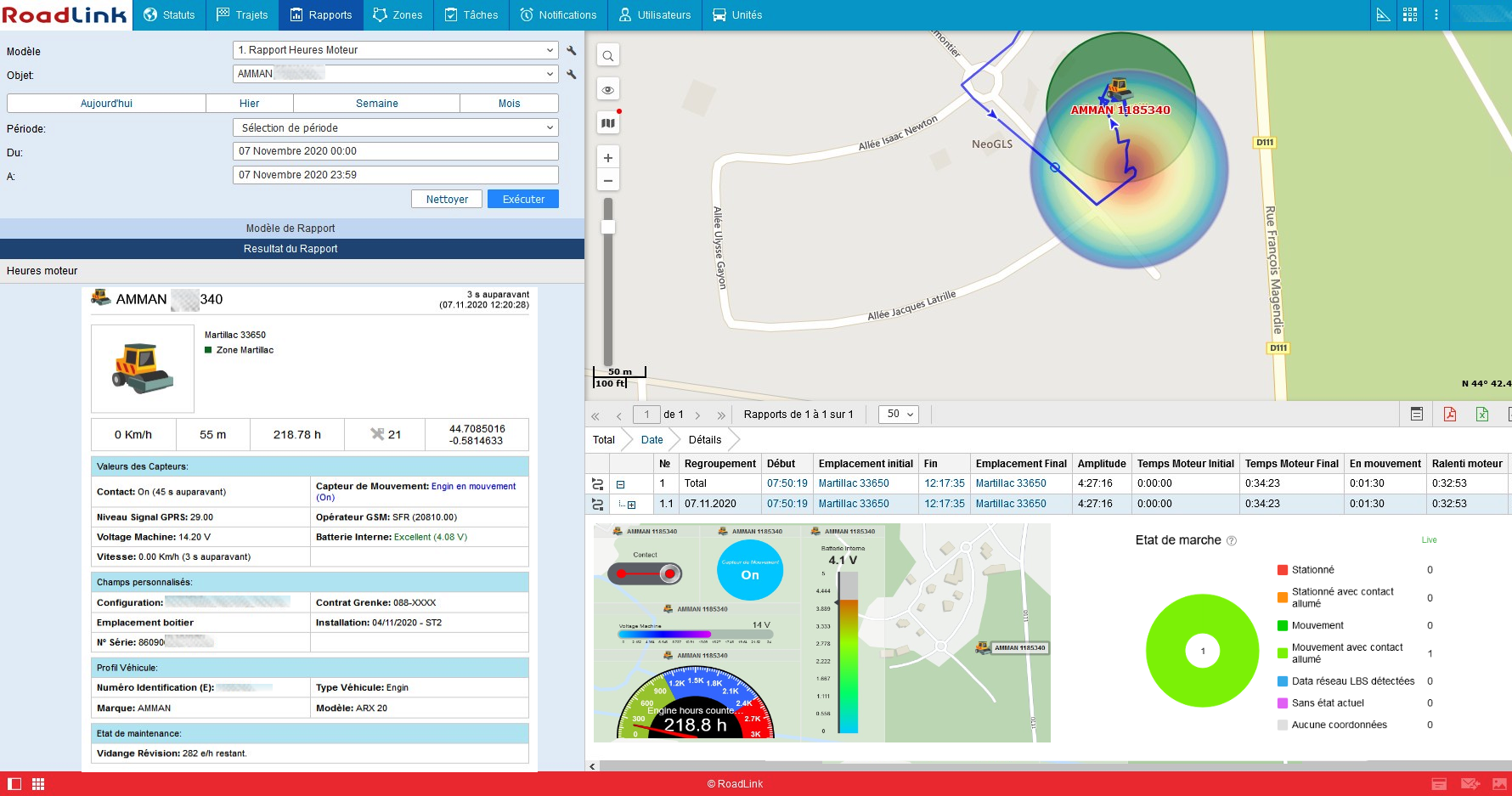Open the Modèle report template dropdown

click(396, 50)
